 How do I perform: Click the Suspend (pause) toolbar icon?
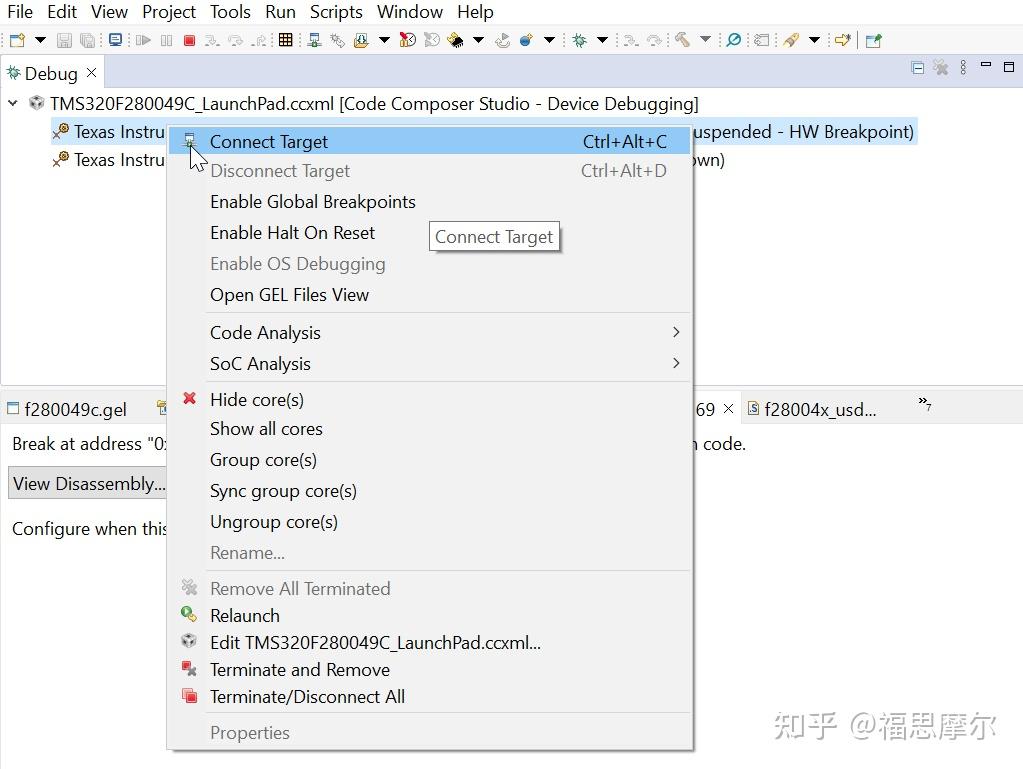click(x=165, y=40)
